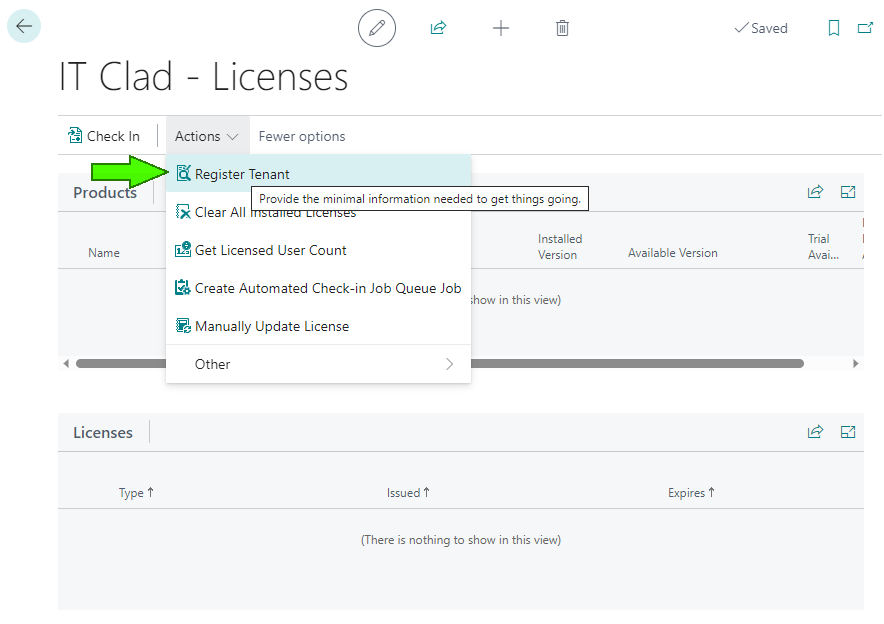
Task: Share the Licenses section
Action: click(815, 432)
